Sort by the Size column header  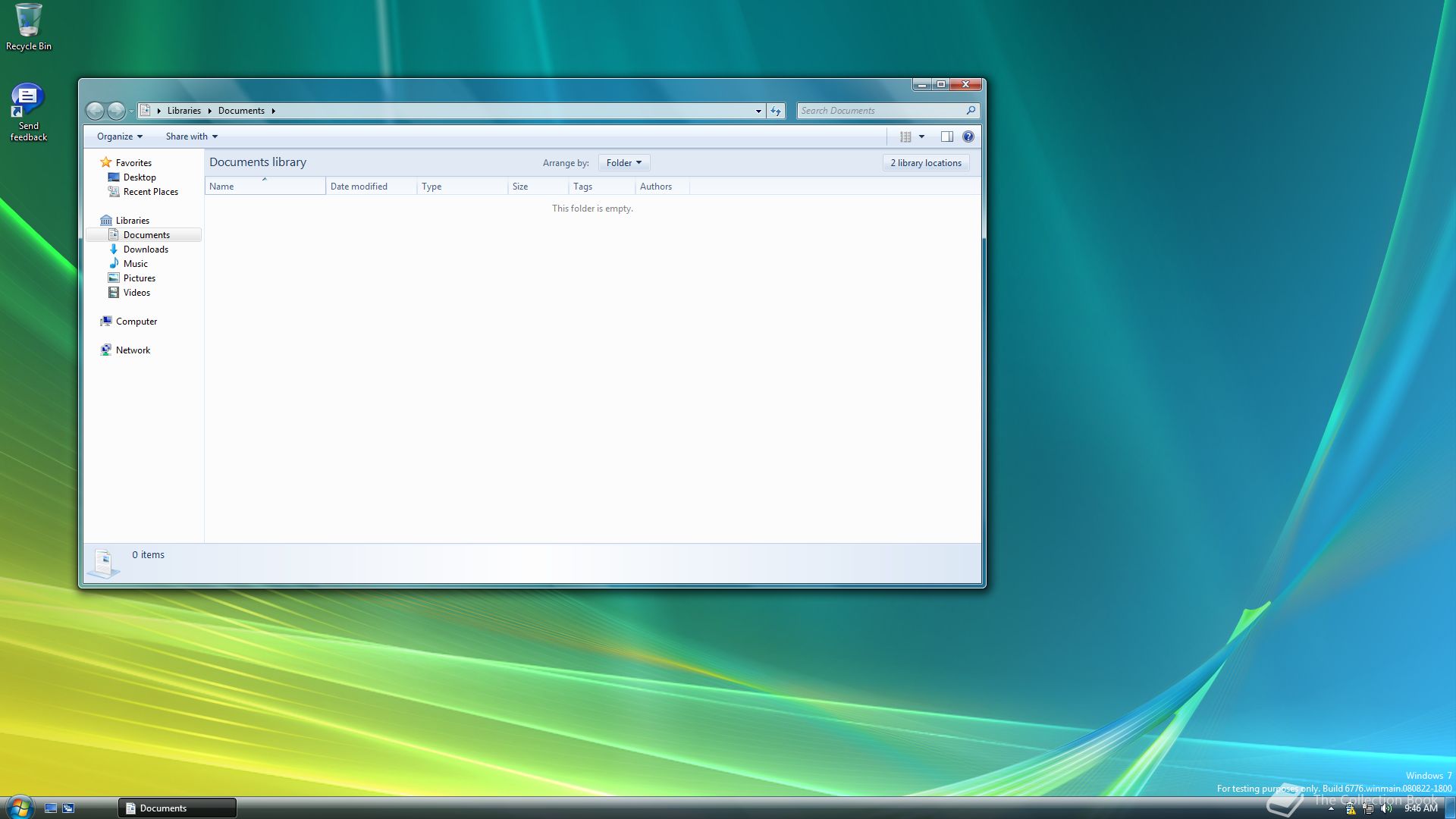point(538,187)
